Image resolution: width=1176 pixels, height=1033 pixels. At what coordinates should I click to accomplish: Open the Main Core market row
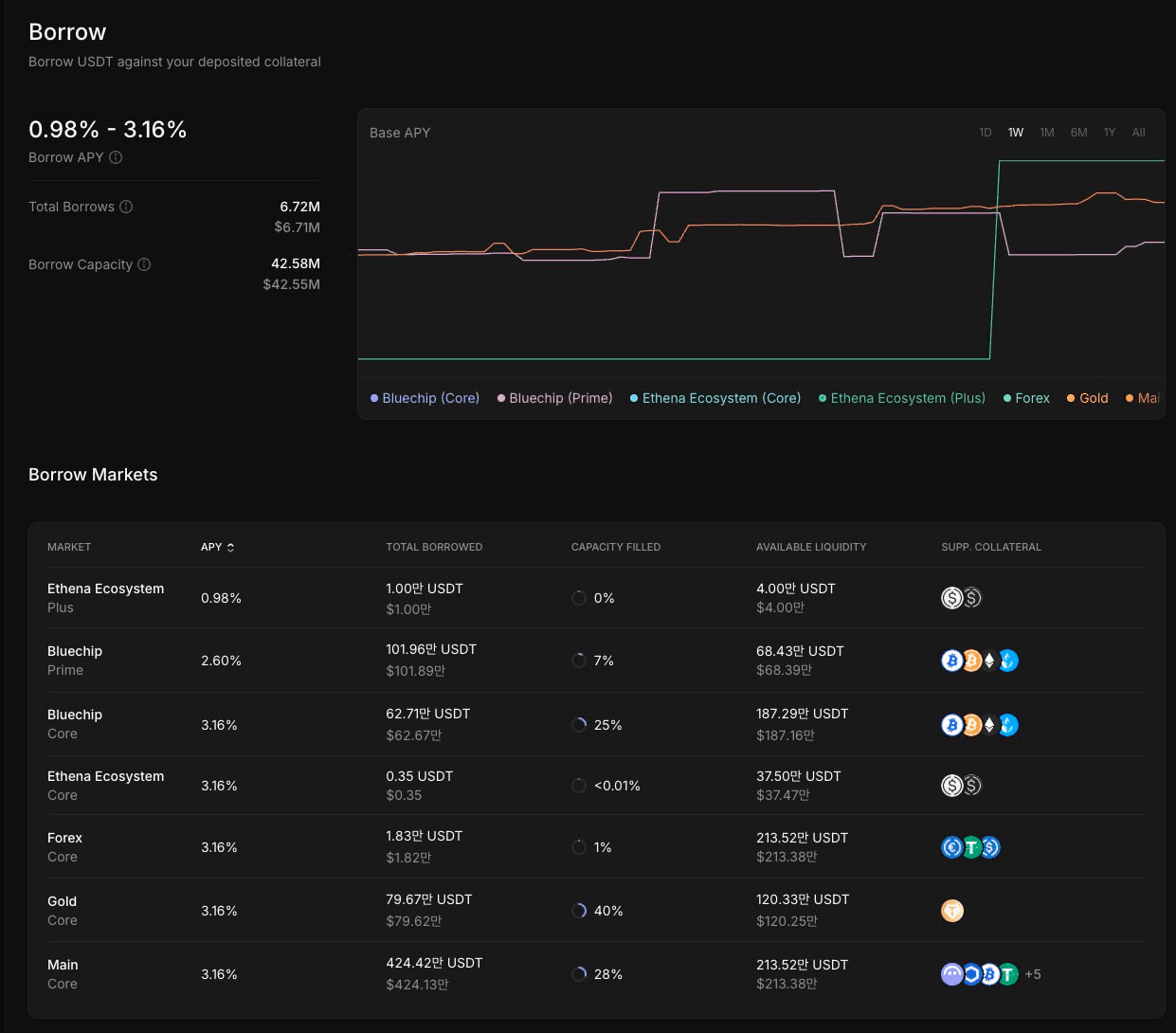click(596, 974)
